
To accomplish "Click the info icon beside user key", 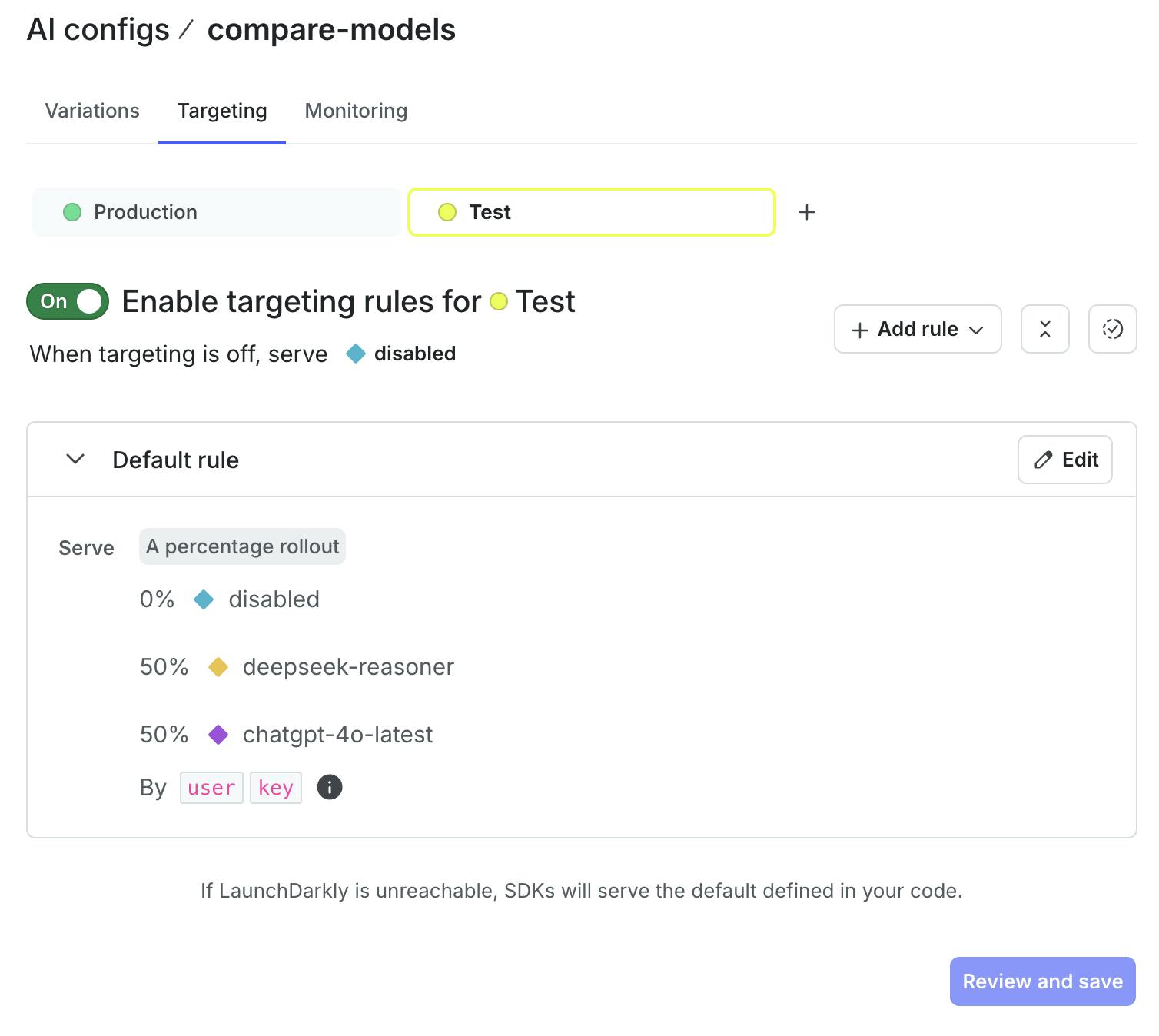I will [330, 787].
